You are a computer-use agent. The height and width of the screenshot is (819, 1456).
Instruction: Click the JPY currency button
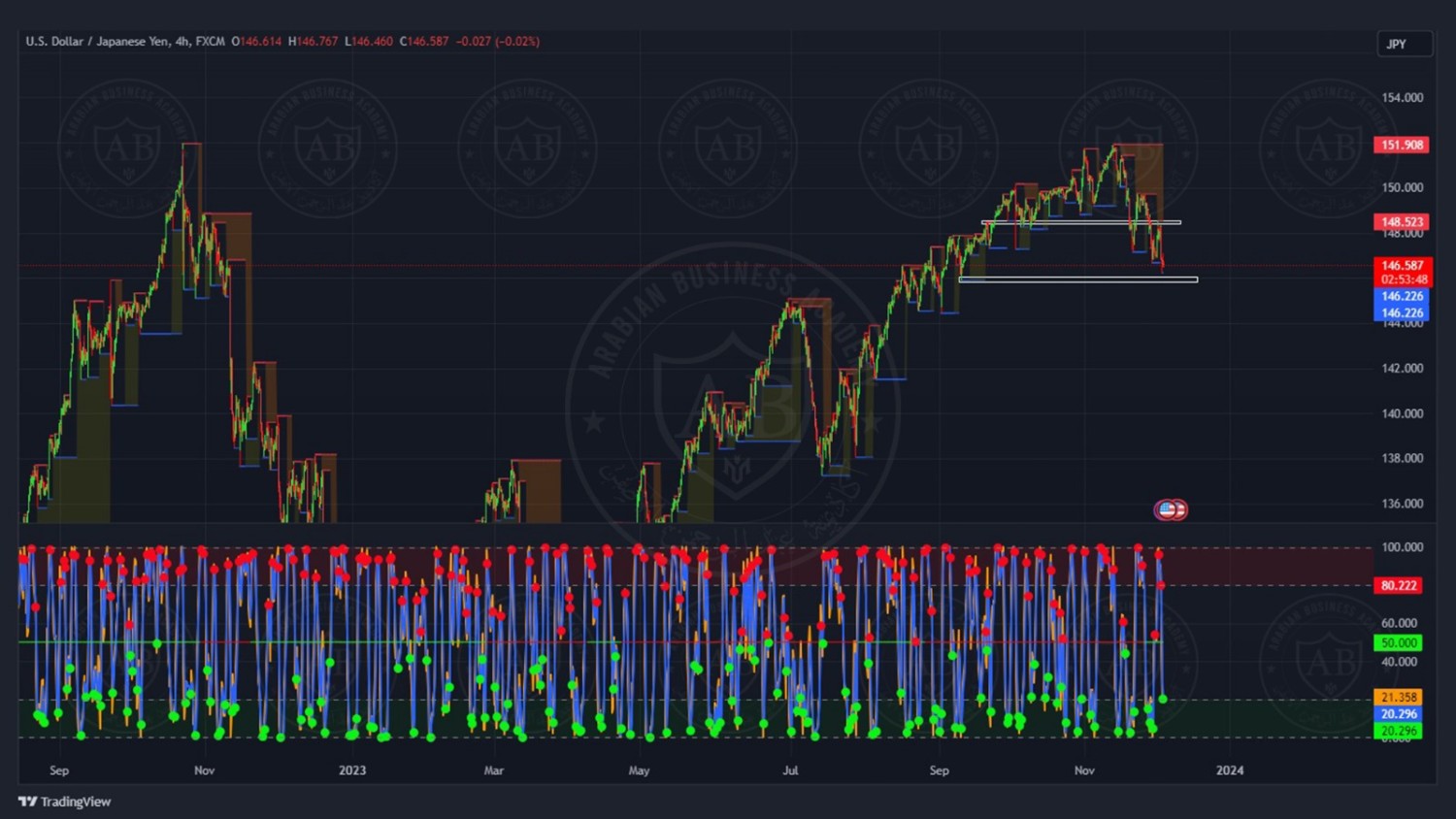pyautogui.click(x=1405, y=44)
